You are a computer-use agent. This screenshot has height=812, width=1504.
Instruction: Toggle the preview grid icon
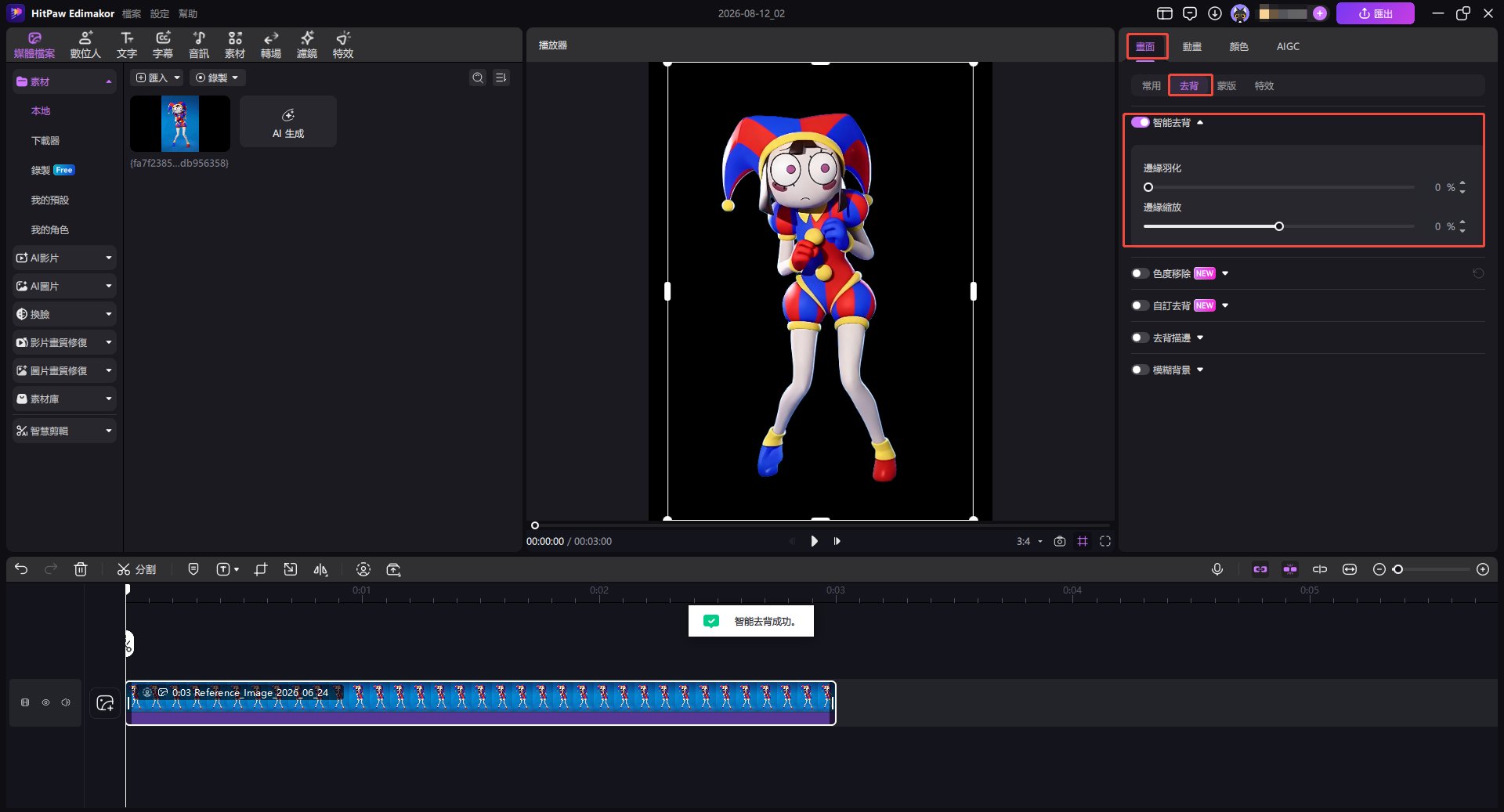click(1083, 541)
